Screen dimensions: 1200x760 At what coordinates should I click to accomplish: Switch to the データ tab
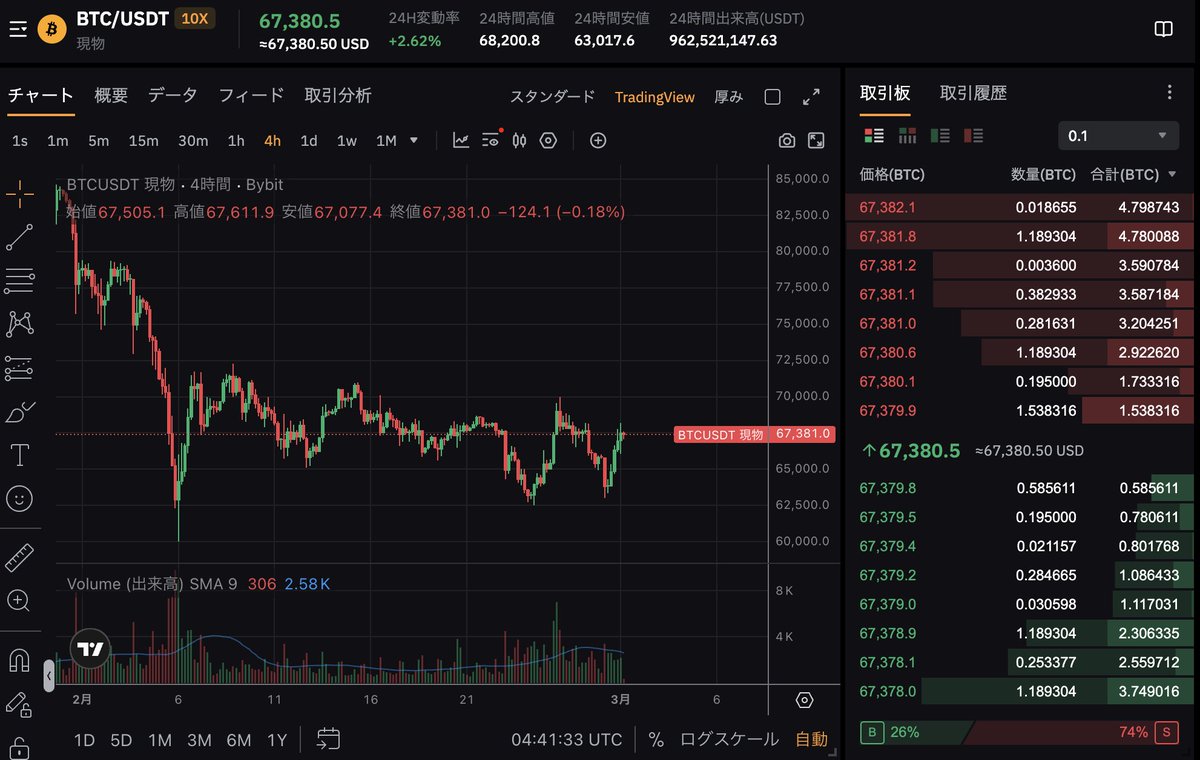172,95
